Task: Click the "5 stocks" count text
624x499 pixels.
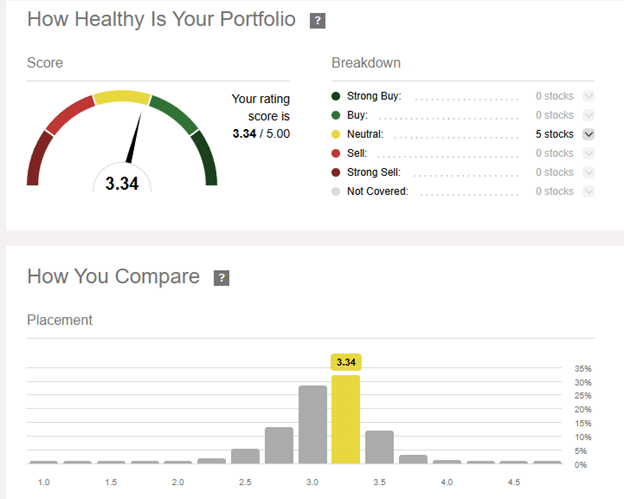Action: [x=554, y=134]
